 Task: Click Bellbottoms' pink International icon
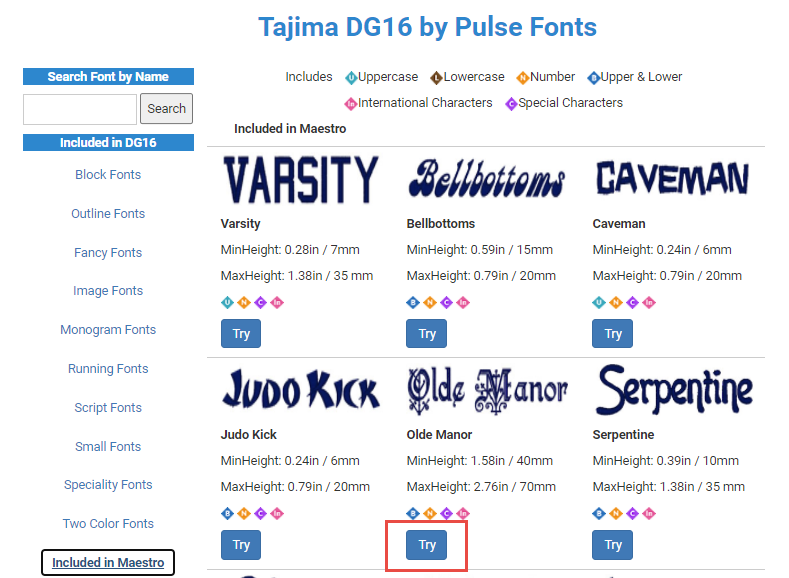tap(463, 302)
